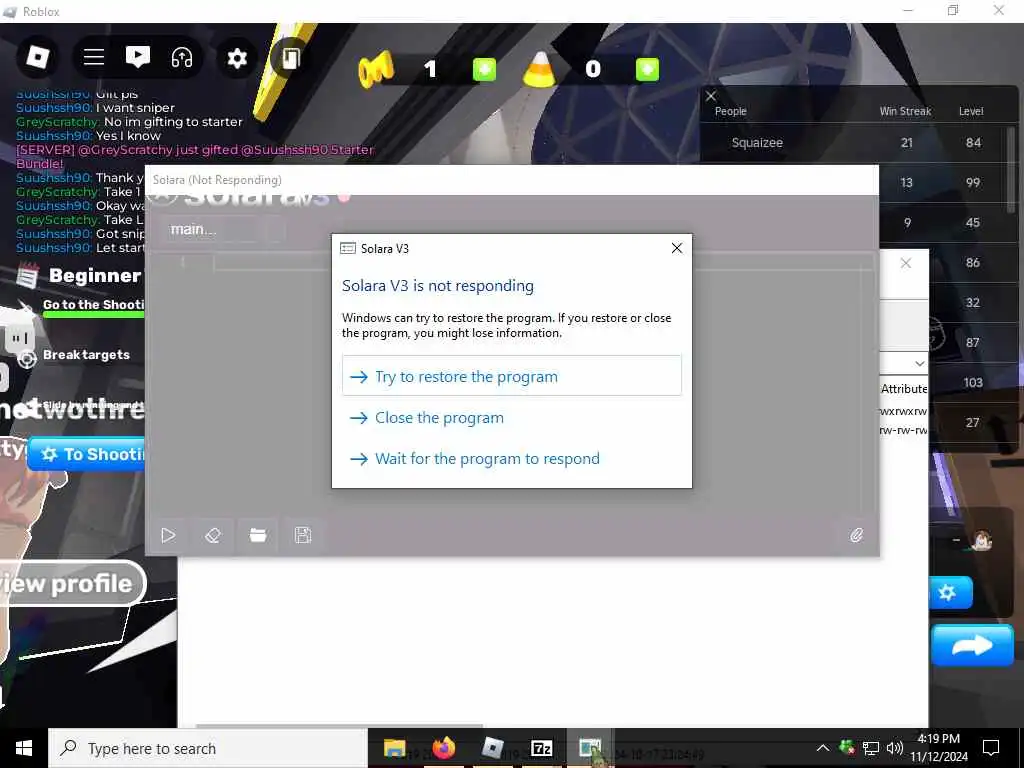Image resolution: width=1024 pixels, height=768 pixels.
Task: Close the Solara V3 not responding dialog
Action: 677,248
